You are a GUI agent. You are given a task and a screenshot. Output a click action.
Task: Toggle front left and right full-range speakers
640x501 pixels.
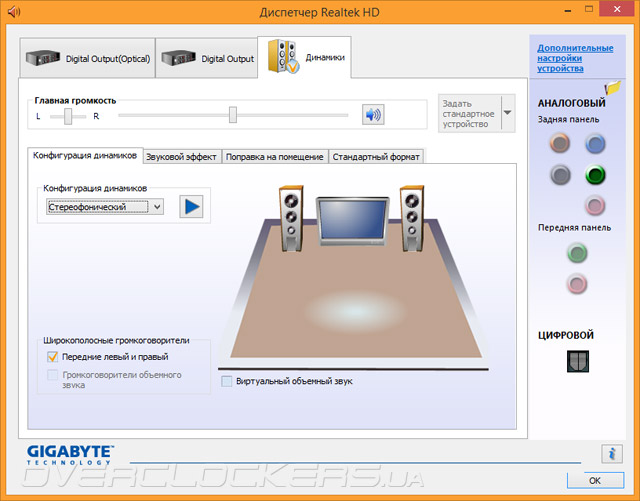[52, 356]
